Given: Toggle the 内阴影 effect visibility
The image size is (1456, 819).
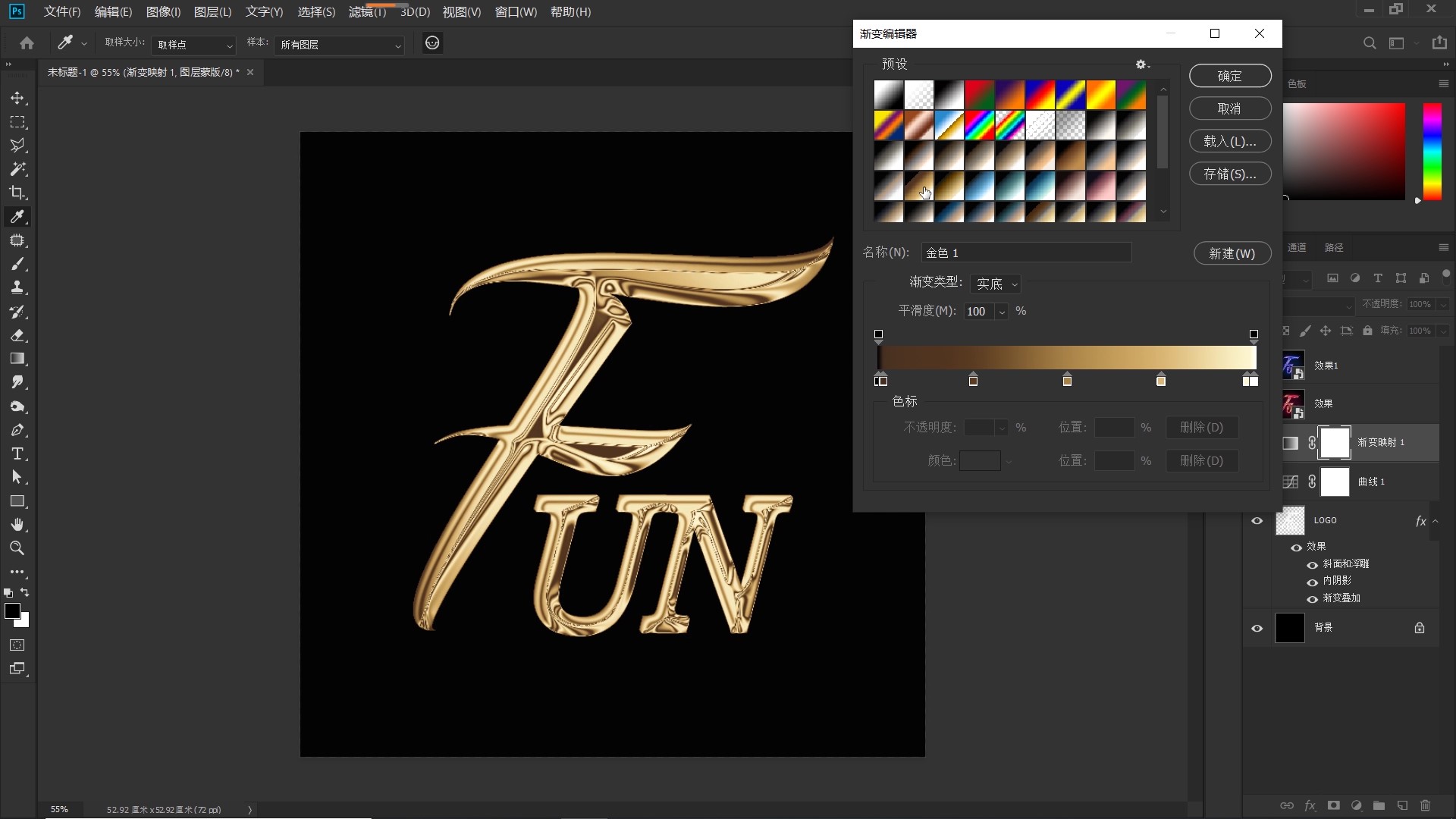Looking at the screenshot, I should click(1312, 582).
